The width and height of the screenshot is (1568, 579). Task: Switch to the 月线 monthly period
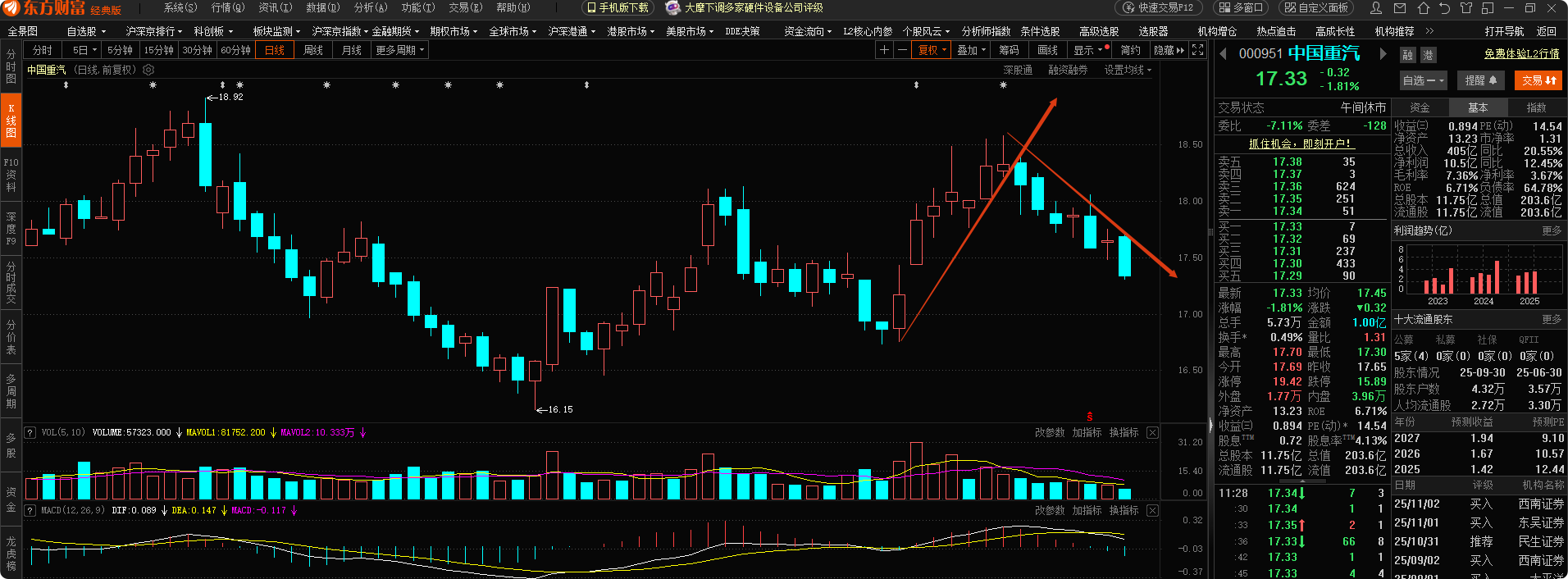tap(352, 50)
